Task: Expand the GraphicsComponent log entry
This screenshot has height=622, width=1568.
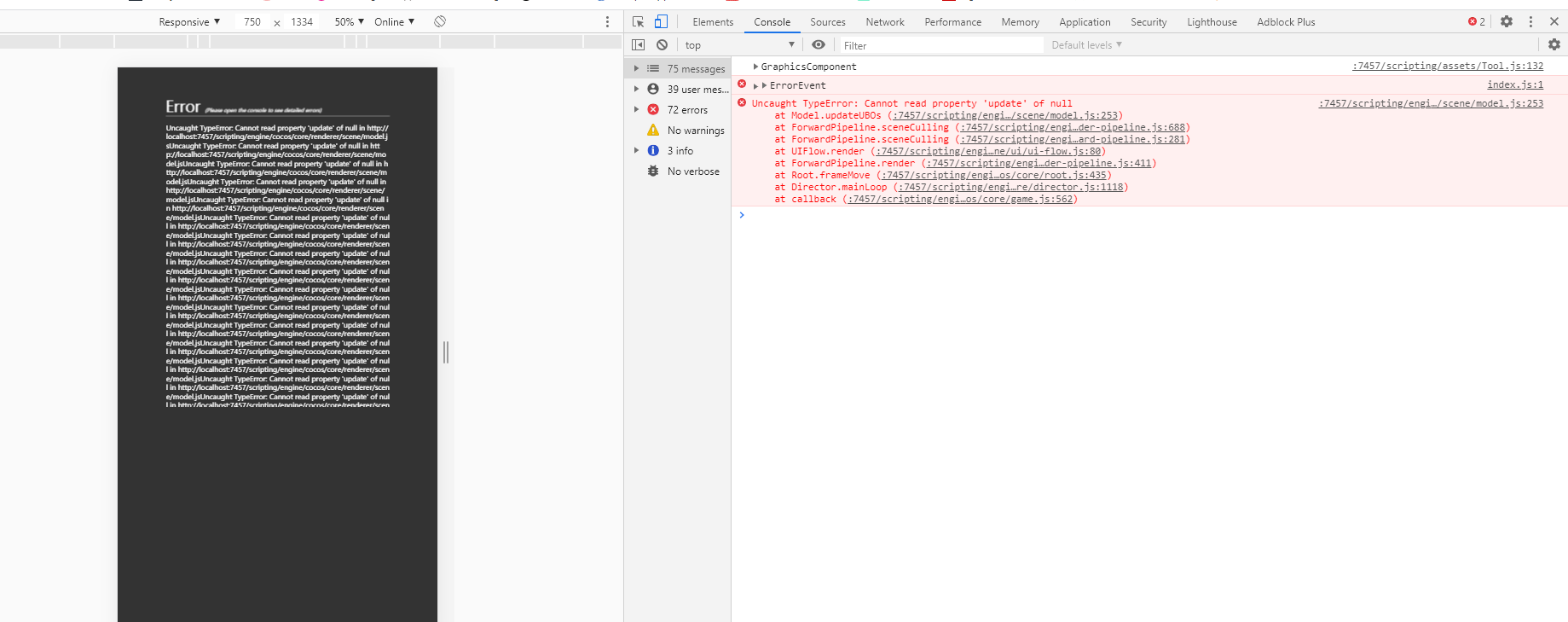Action: [x=755, y=67]
